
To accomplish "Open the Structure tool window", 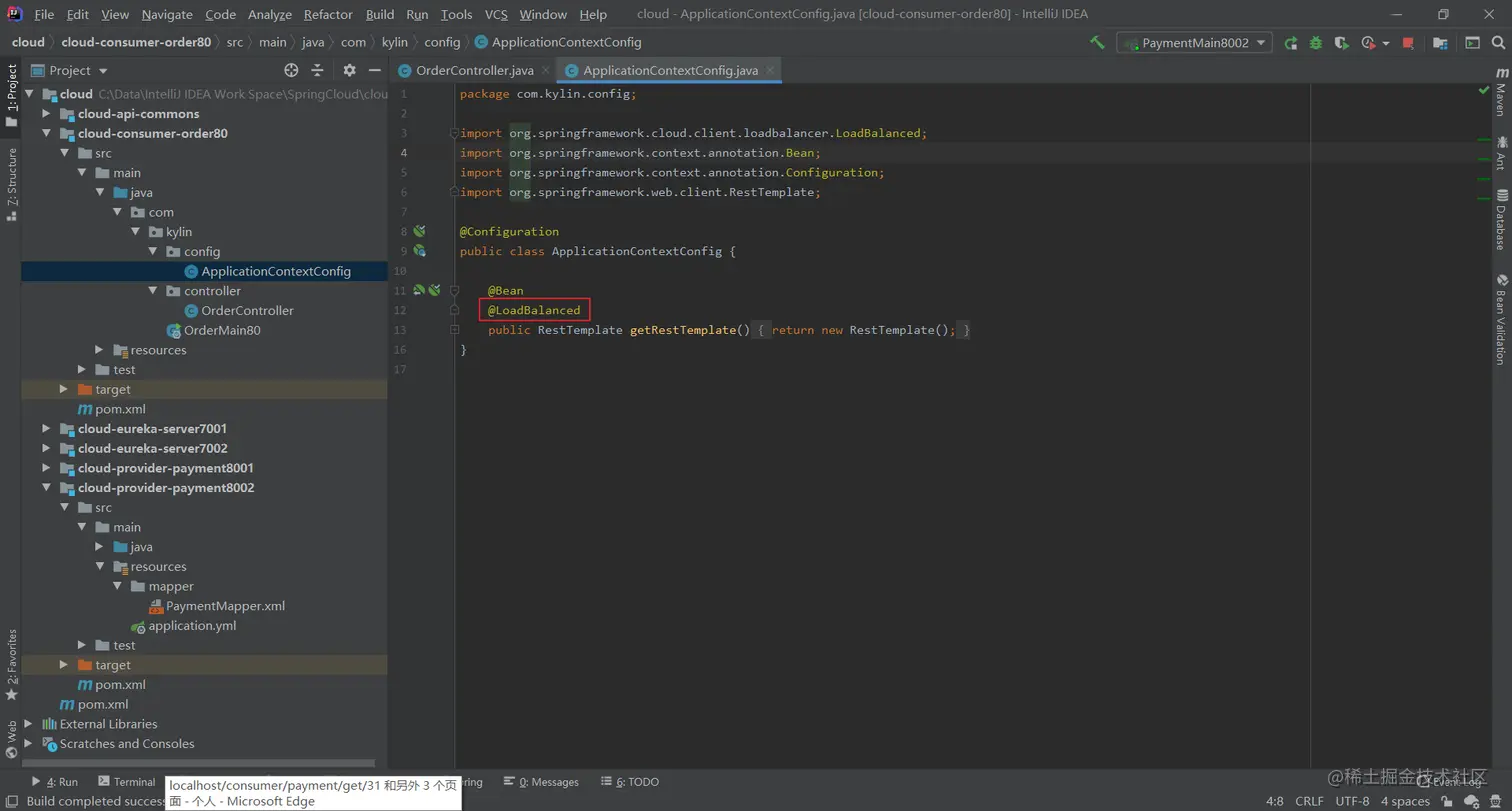I will coord(11,184).
